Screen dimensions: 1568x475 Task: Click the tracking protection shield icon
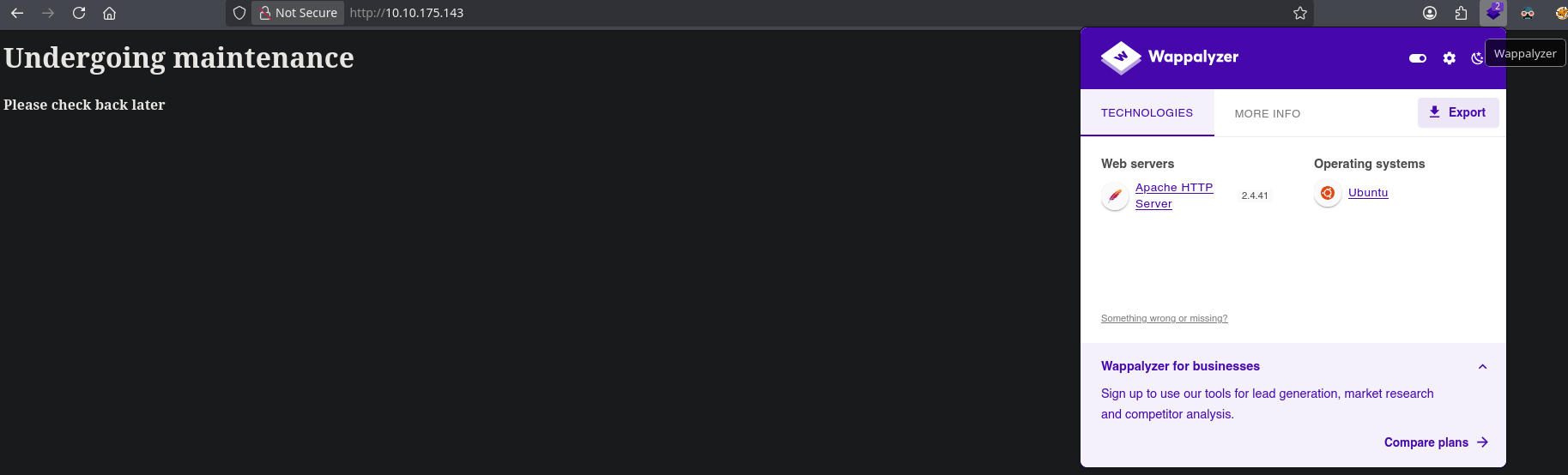[x=239, y=13]
